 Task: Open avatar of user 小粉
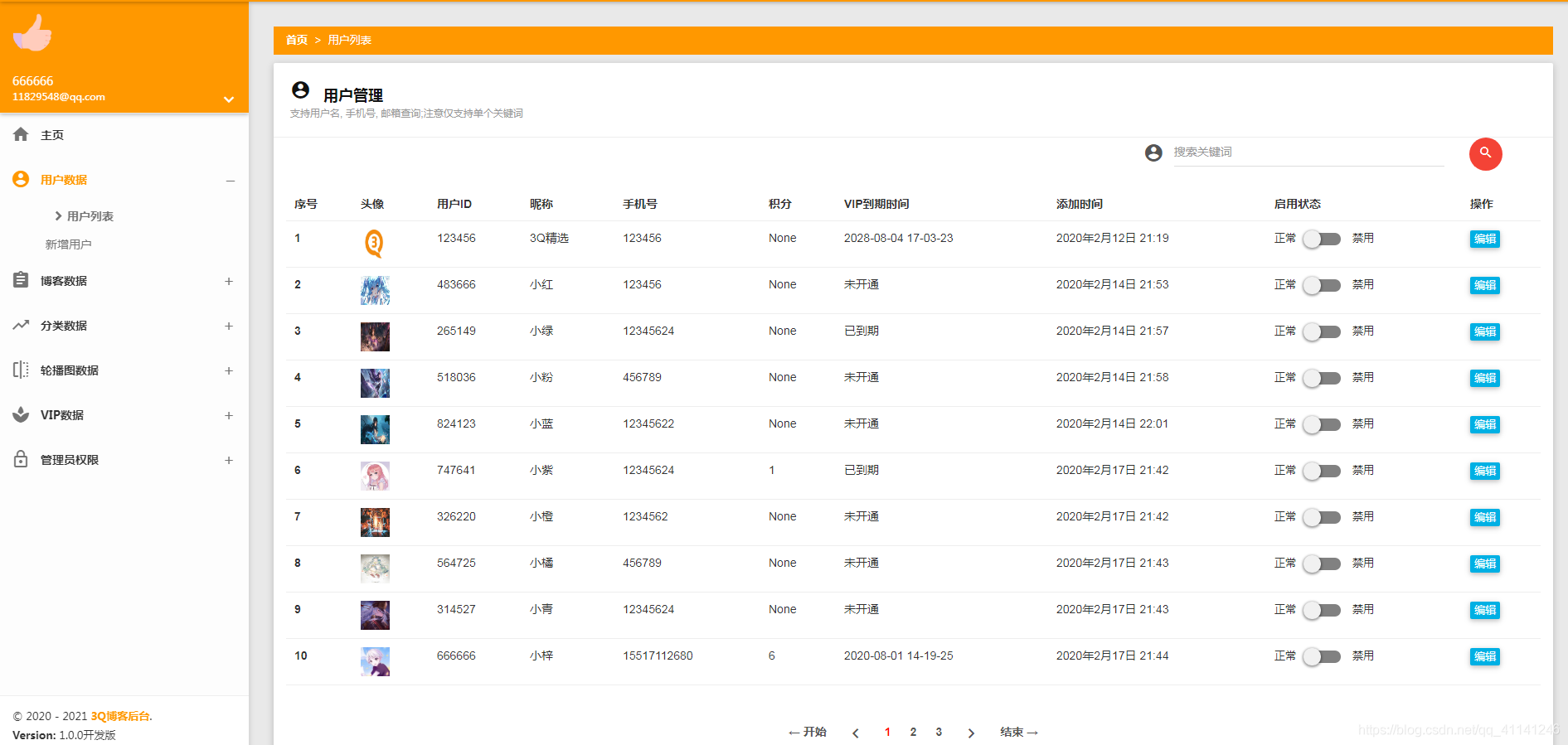tap(375, 383)
